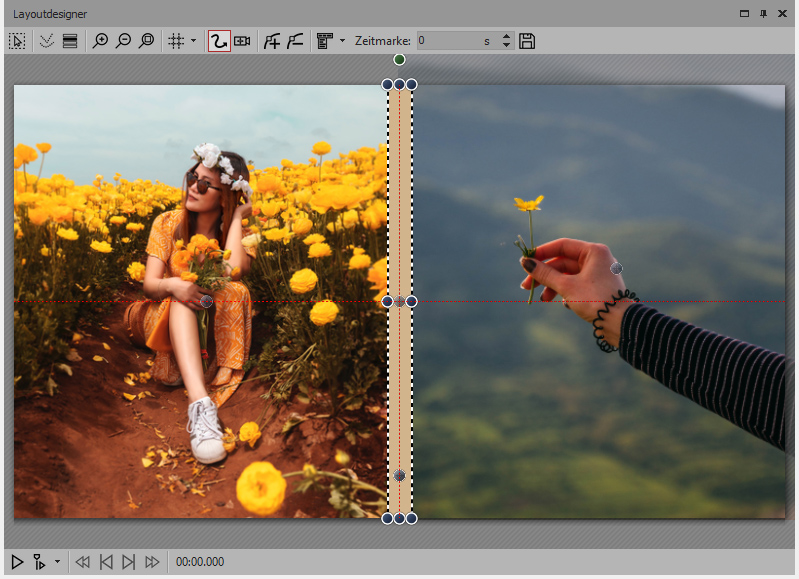Open the grid options dropdown arrow
Viewport: 799px width, 579px height.
point(193,41)
